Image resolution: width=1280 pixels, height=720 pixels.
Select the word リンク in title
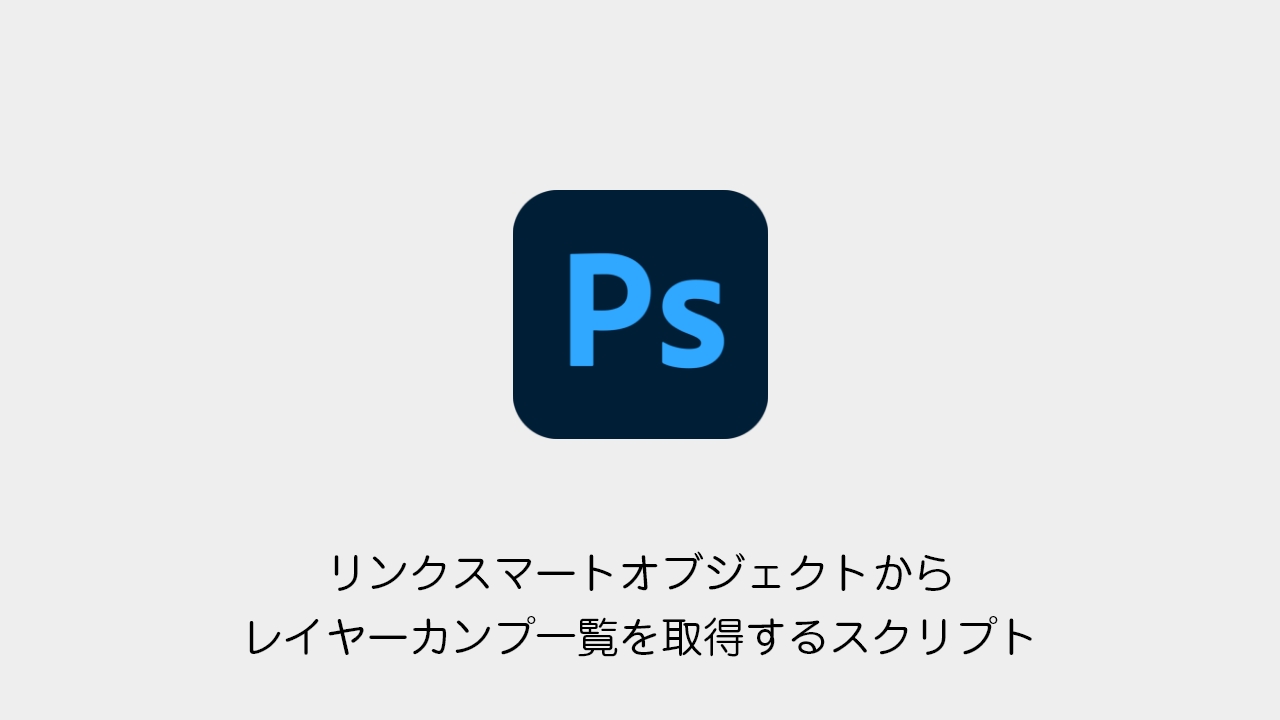point(388,574)
